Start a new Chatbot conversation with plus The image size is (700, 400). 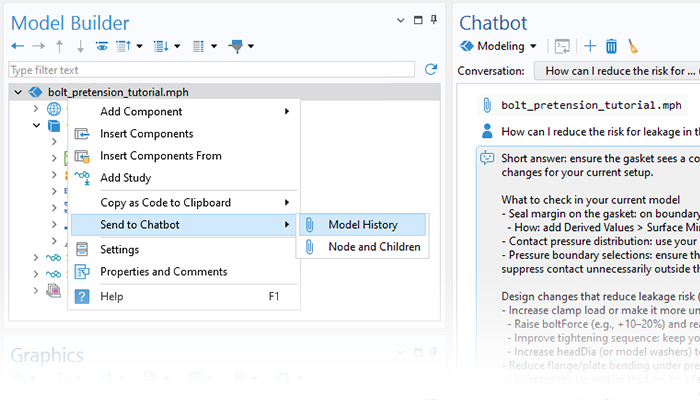[x=590, y=46]
